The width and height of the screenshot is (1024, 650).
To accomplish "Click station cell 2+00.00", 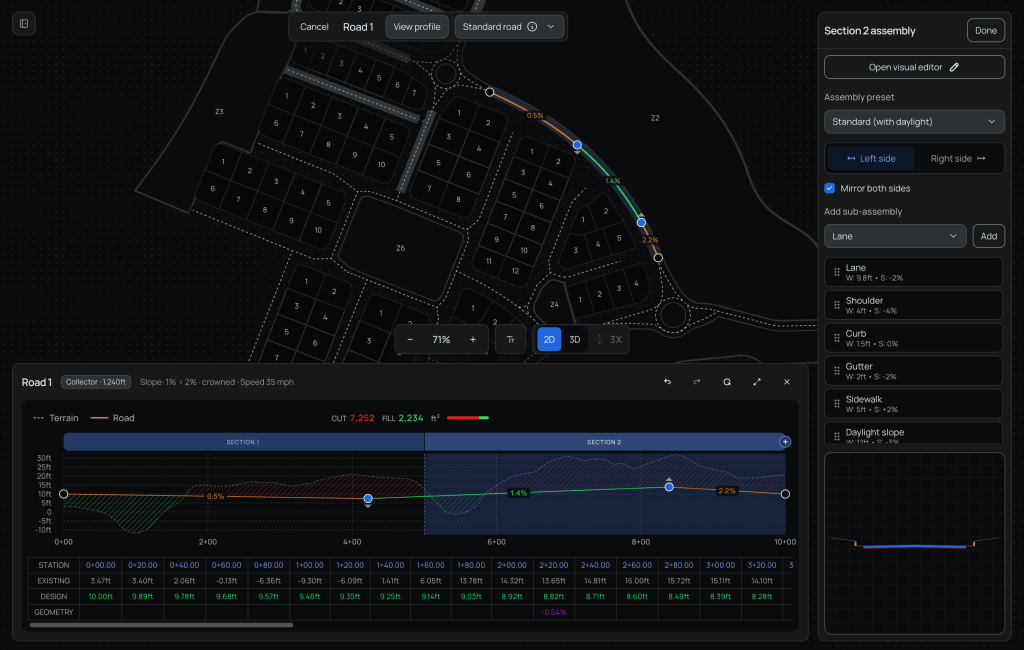I will pos(512,565).
